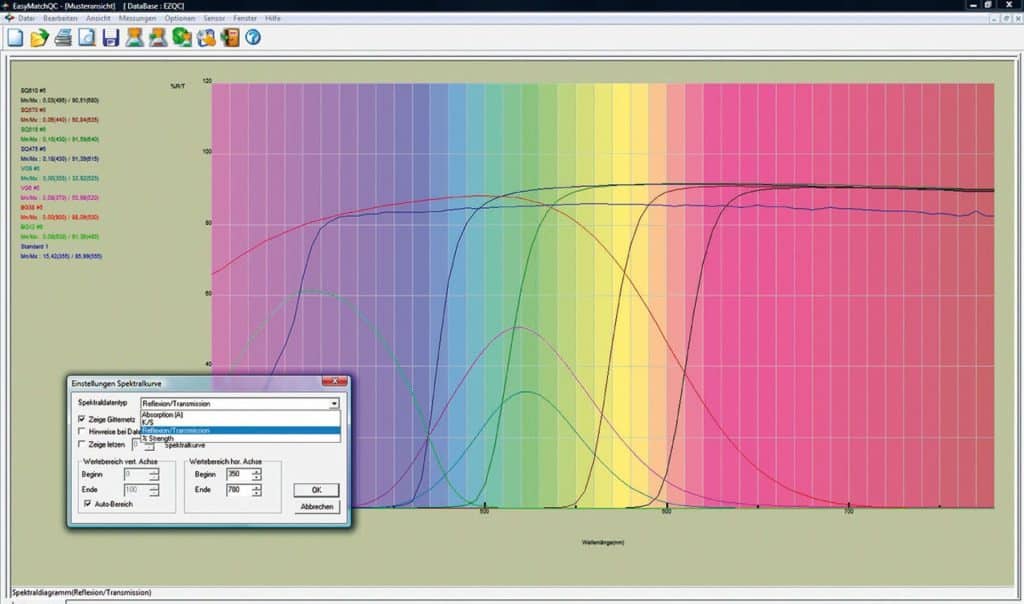Click the Print toolbar icon
Viewport: 1024px width, 604px height.
click(x=63, y=38)
